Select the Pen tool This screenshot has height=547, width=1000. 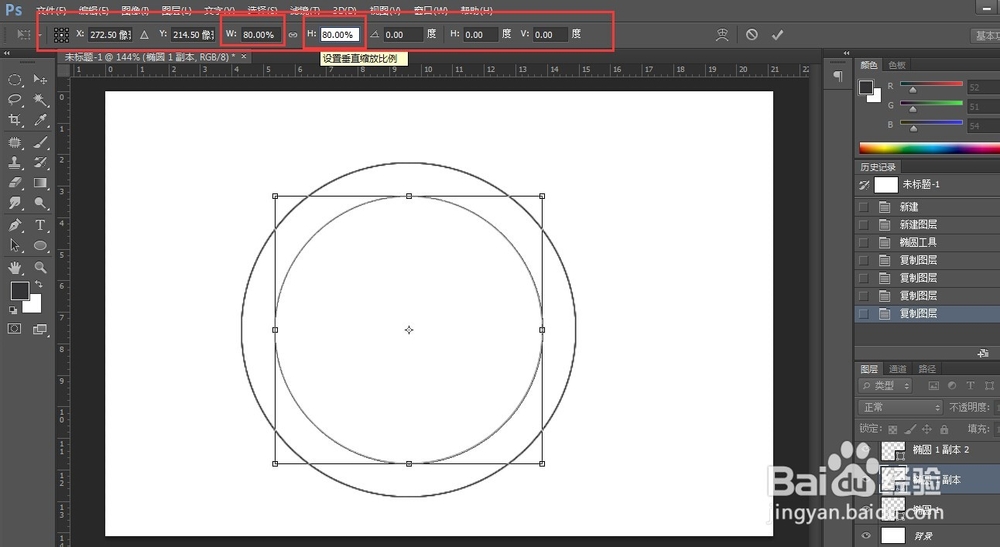pyautogui.click(x=15, y=225)
